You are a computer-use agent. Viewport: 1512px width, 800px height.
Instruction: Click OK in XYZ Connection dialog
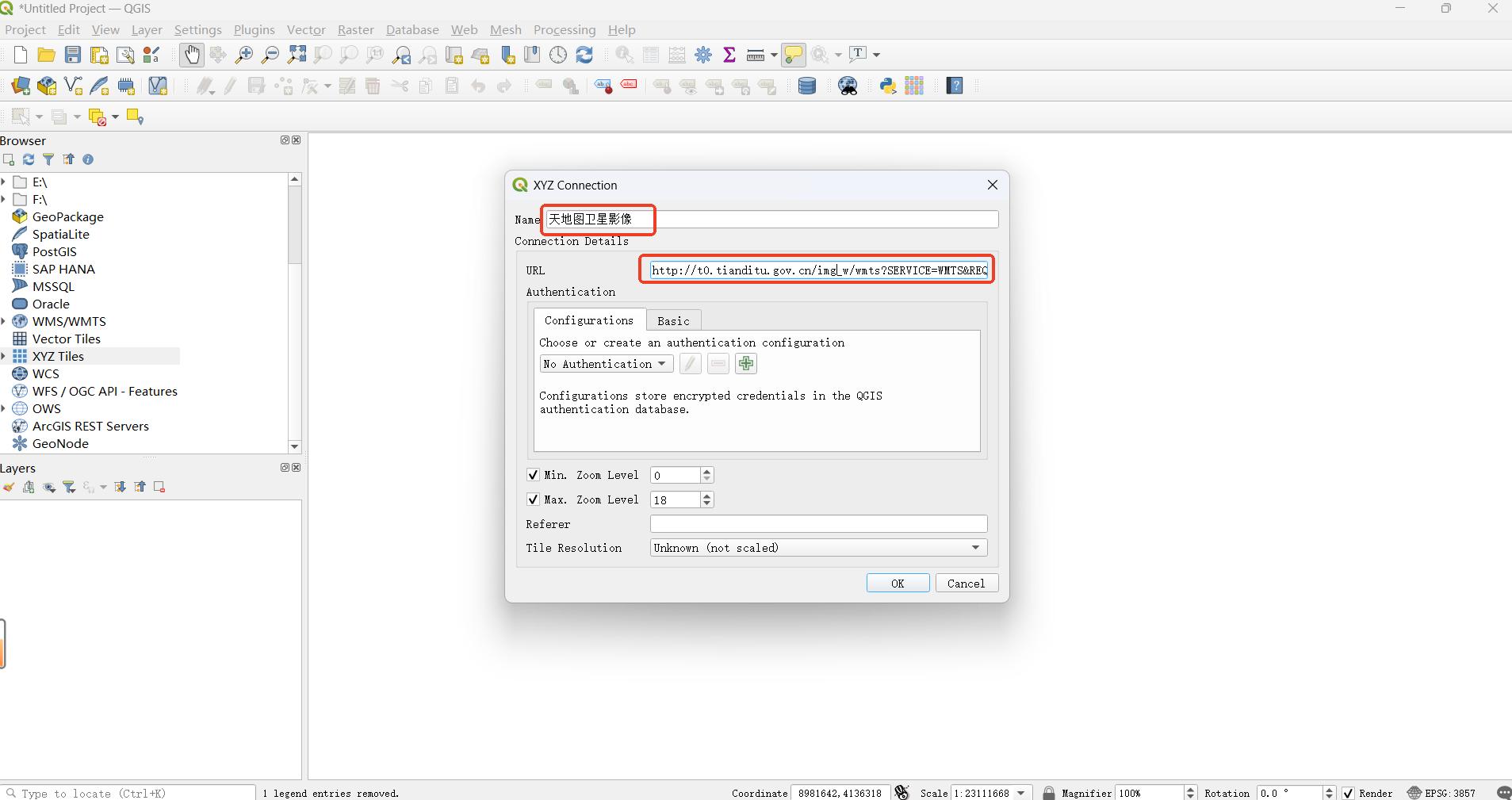click(x=898, y=583)
